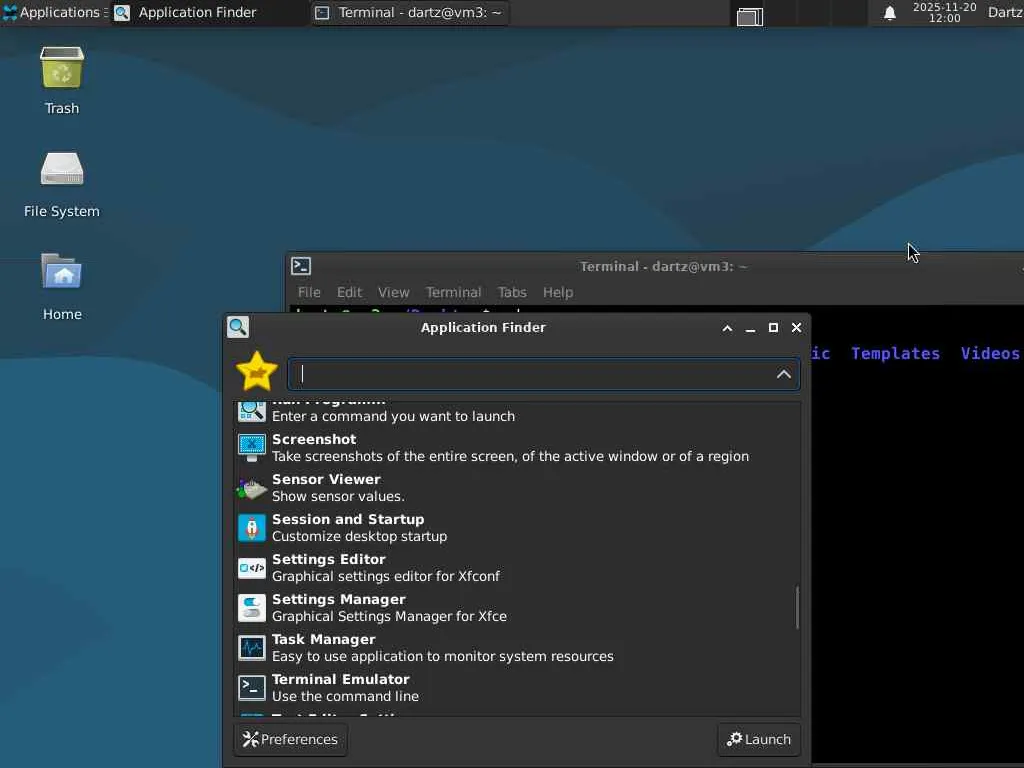Open the Terminal Help menu

click(x=558, y=292)
